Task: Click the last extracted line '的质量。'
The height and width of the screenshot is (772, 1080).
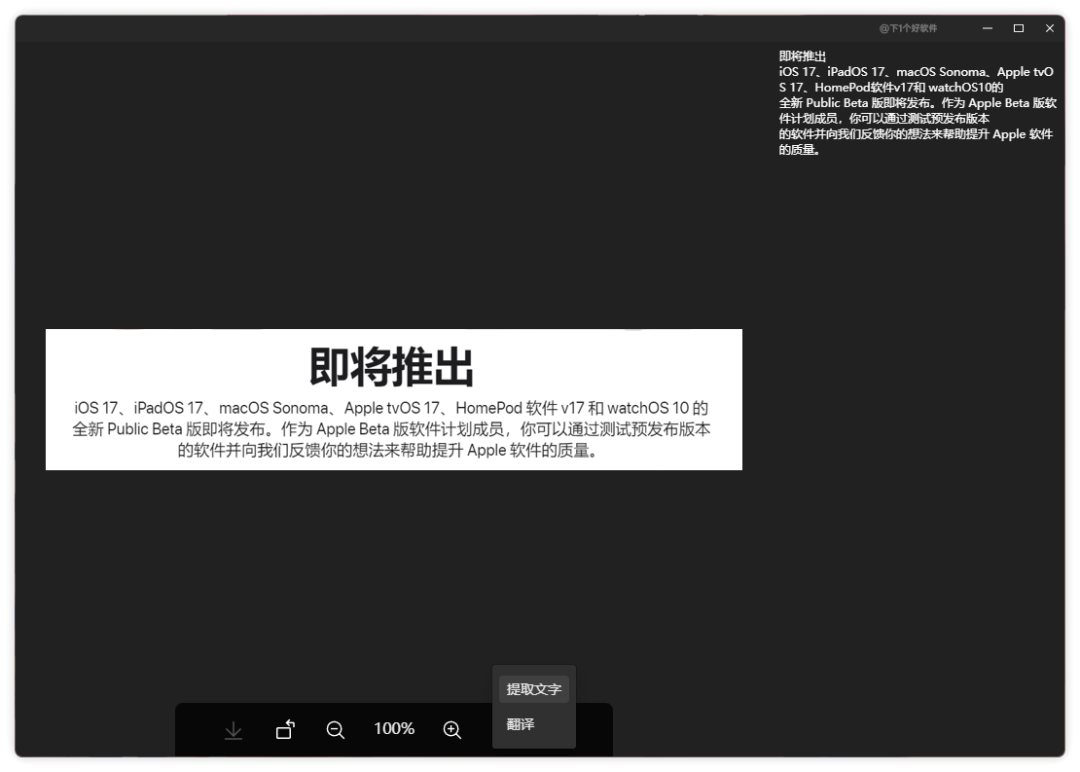Action: click(x=800, y=149)
